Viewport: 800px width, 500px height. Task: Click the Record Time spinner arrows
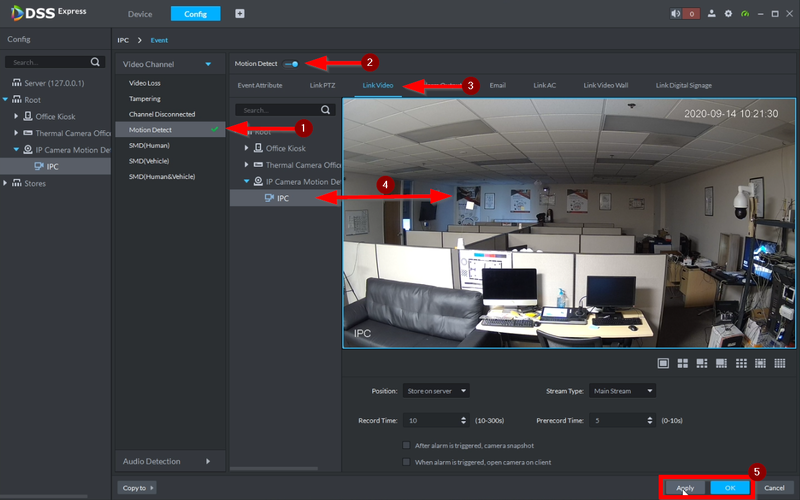pyautogui.click(x=462, y=422)
